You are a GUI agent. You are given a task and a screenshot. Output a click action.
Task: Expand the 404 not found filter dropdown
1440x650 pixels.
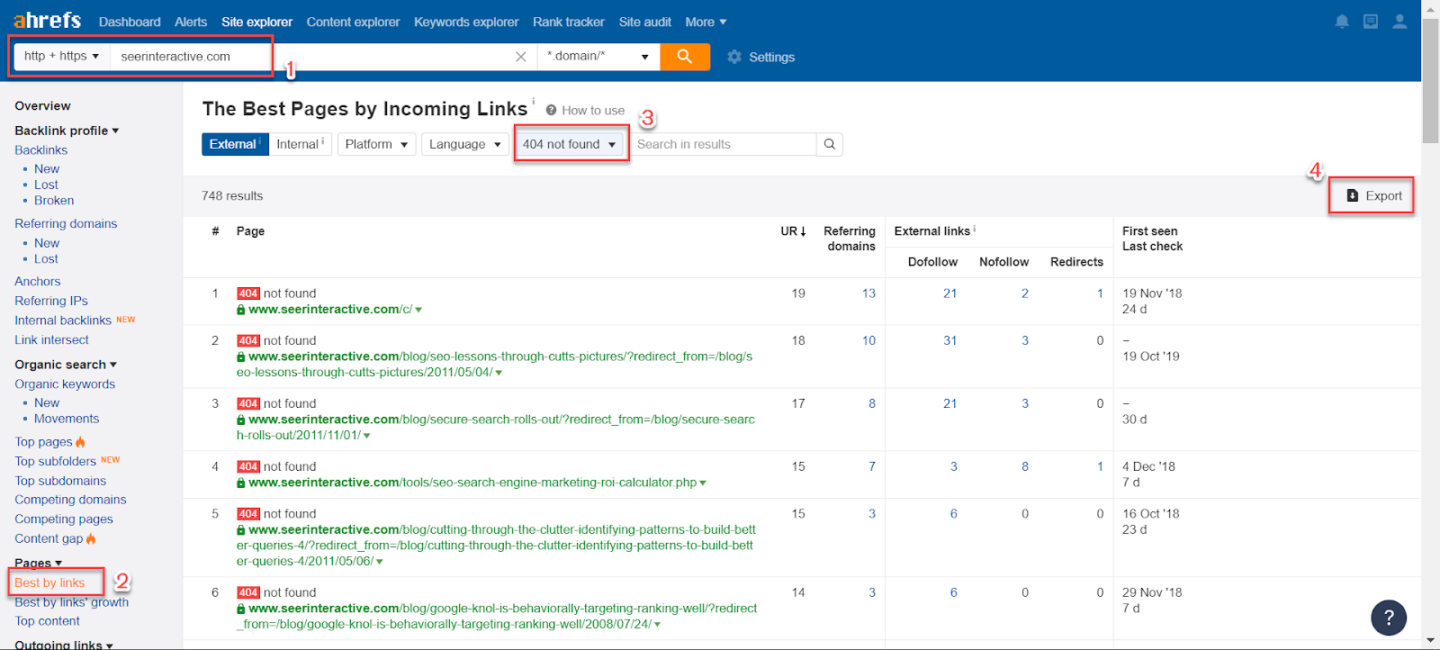coord(570,144)
